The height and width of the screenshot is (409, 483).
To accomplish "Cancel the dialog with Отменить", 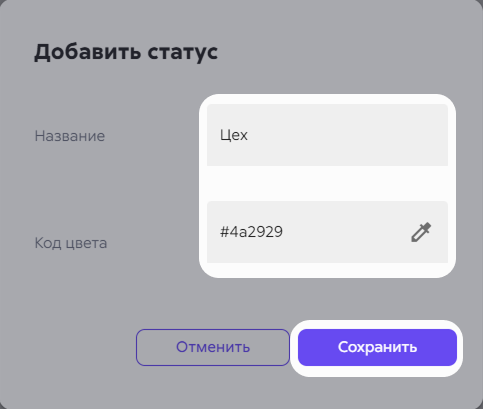I will point(213,347).
